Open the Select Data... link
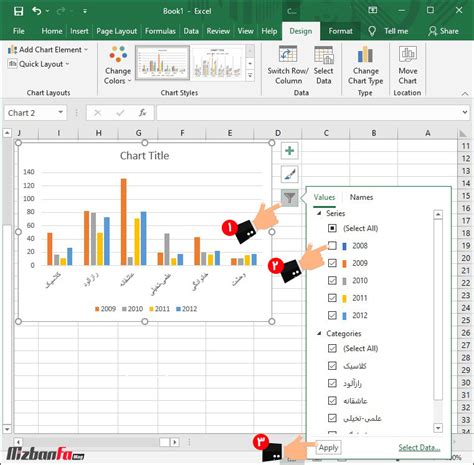Image resolution: width=474 pixels, height=465 pixels. point(419,448)
